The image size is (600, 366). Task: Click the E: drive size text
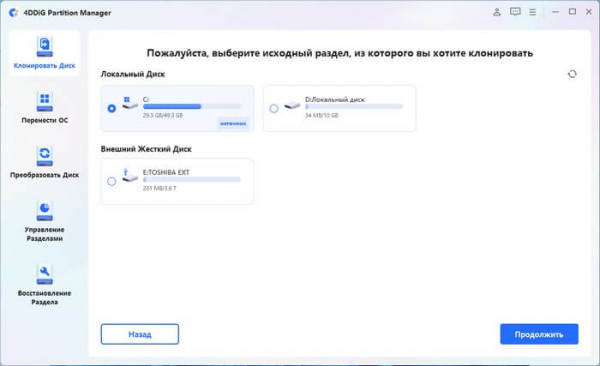(160, 188)
